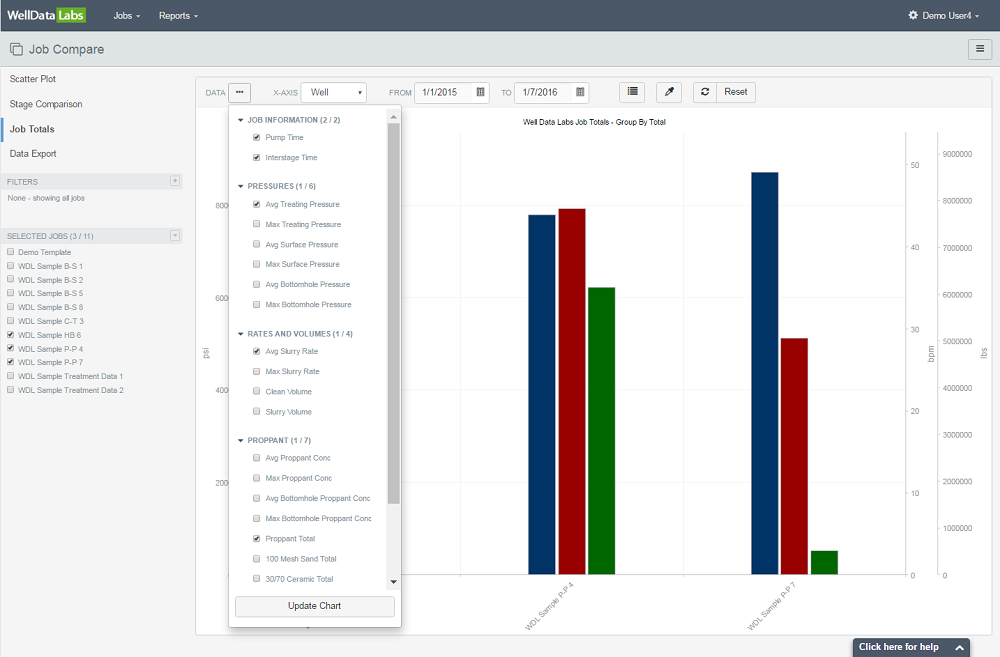Enable the Slurry Volume checkbox

[x=256, y=411]
